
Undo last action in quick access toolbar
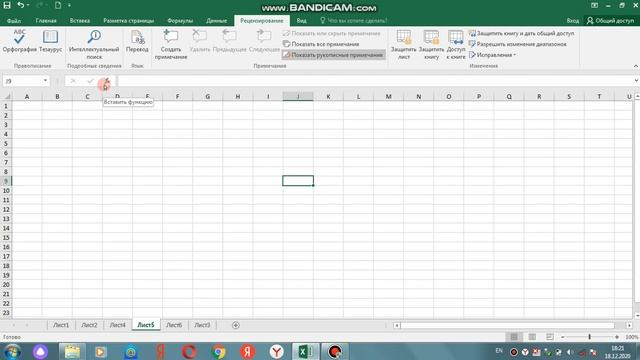20,5
